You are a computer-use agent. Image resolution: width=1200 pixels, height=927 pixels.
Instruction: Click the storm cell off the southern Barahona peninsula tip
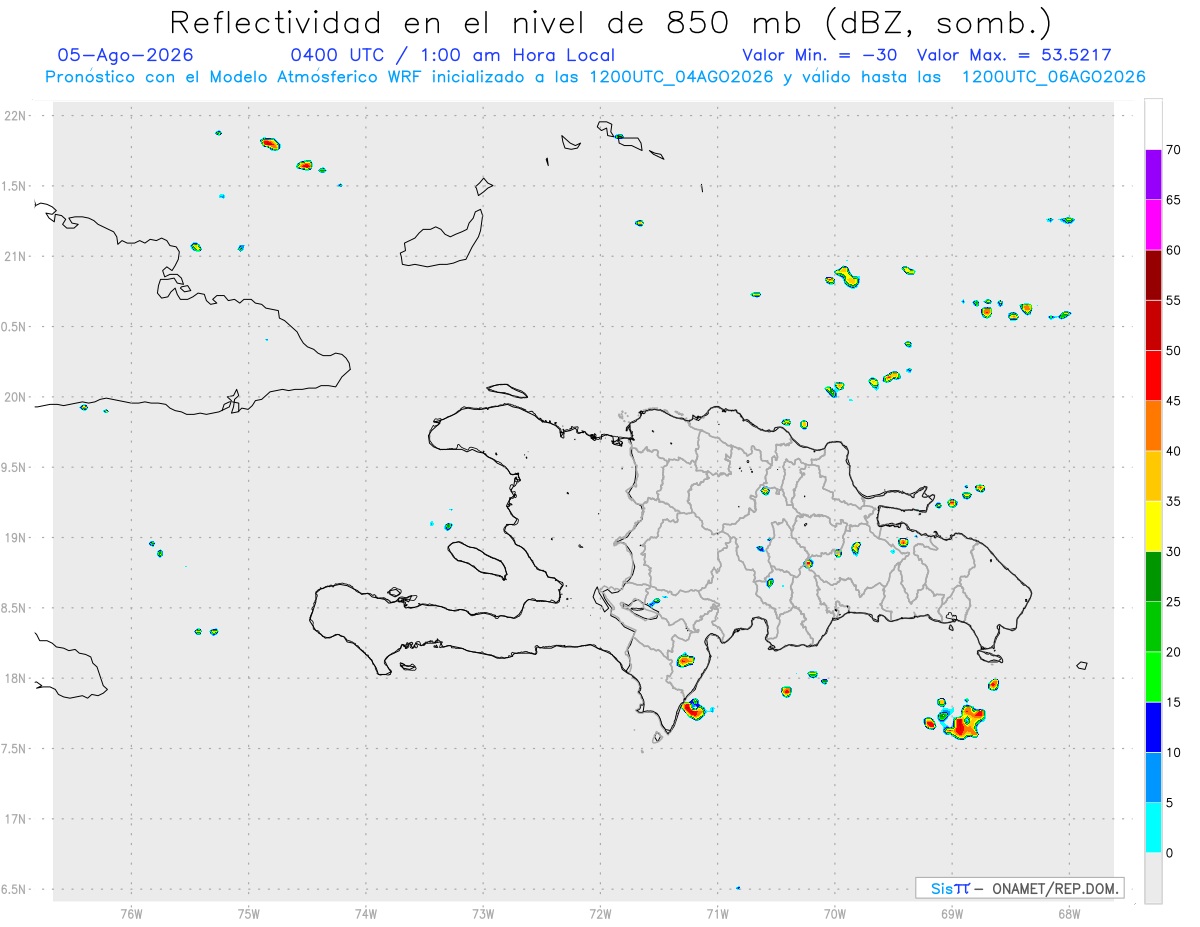(693, 710)
